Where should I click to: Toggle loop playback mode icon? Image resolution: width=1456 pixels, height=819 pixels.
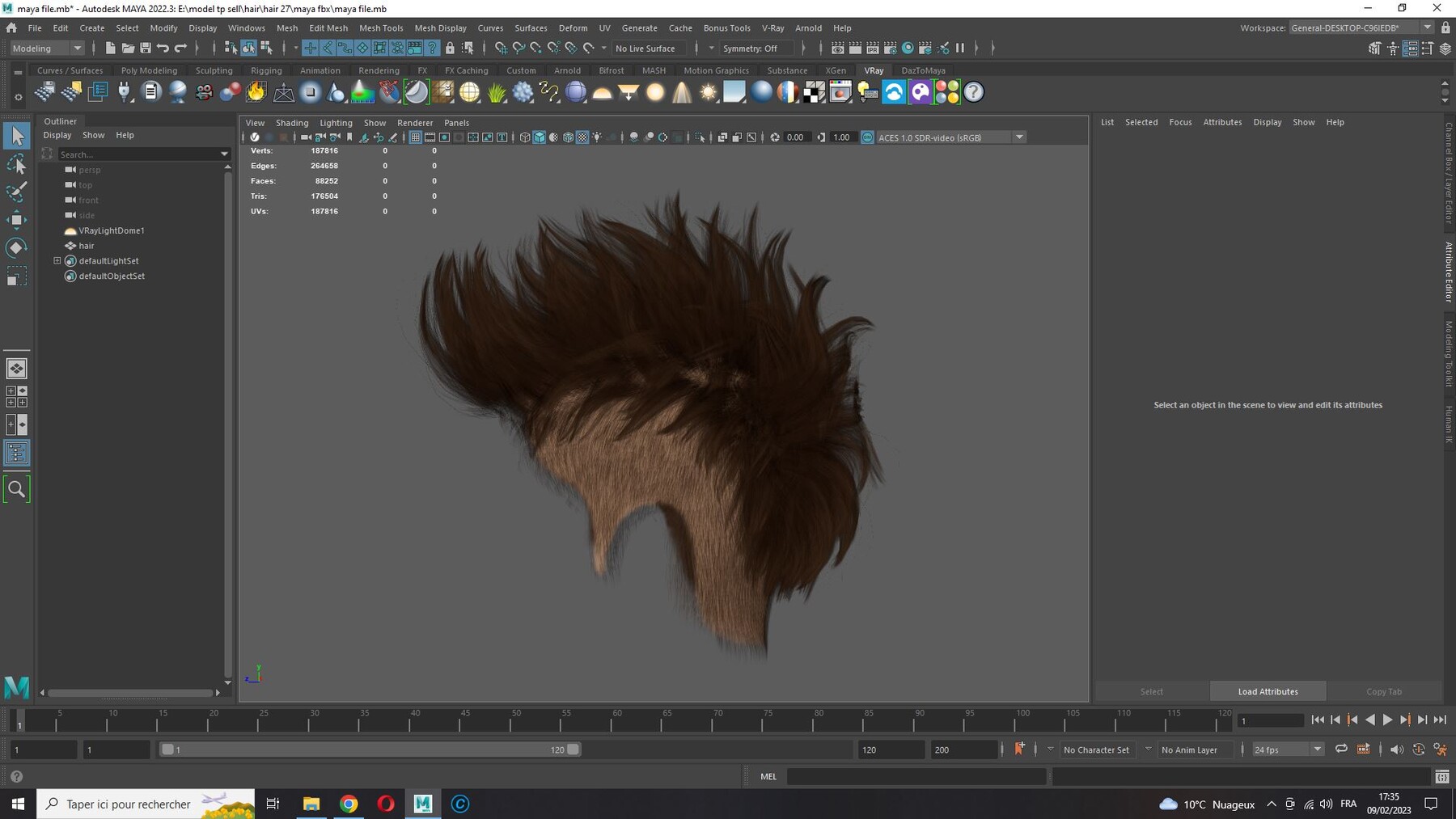click(1341, 749)
